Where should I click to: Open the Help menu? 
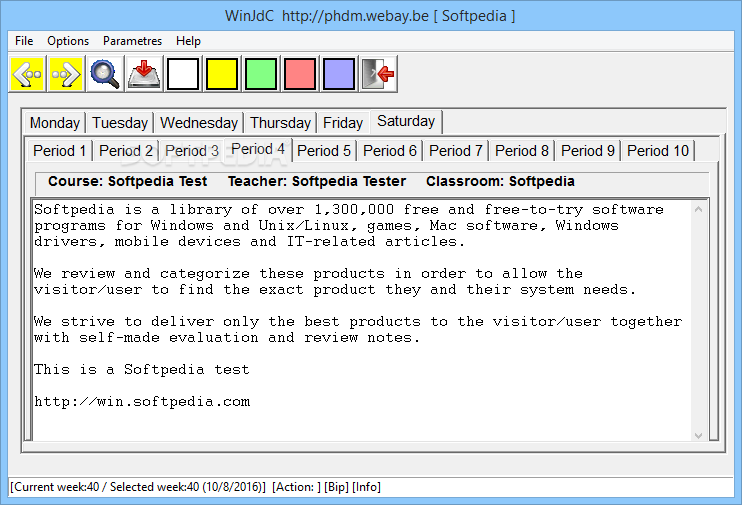click(x=188, y=41)
